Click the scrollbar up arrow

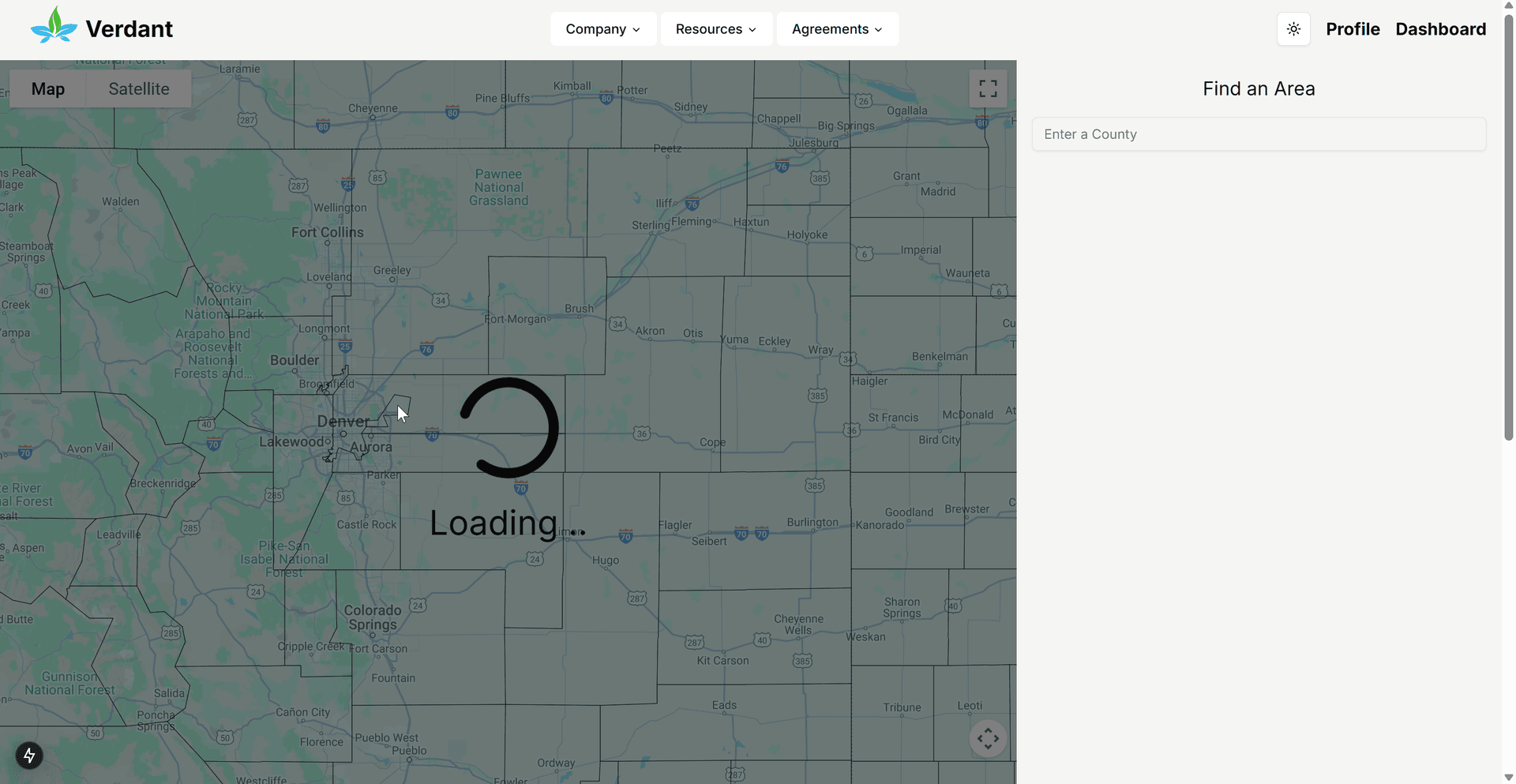pyautogui.click(x=1508, y=6)
